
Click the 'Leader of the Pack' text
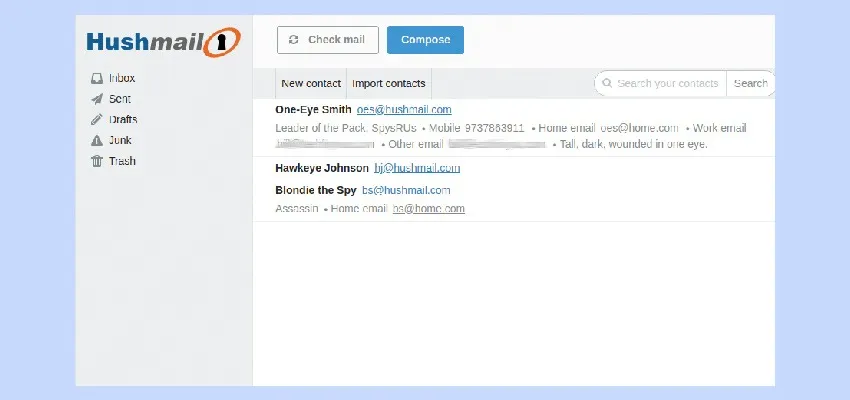(x=322, y=128)
